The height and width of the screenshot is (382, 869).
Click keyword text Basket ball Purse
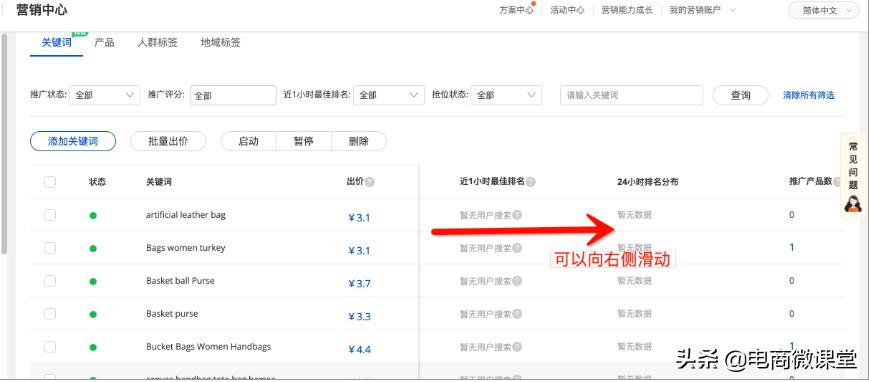(180, 281)
